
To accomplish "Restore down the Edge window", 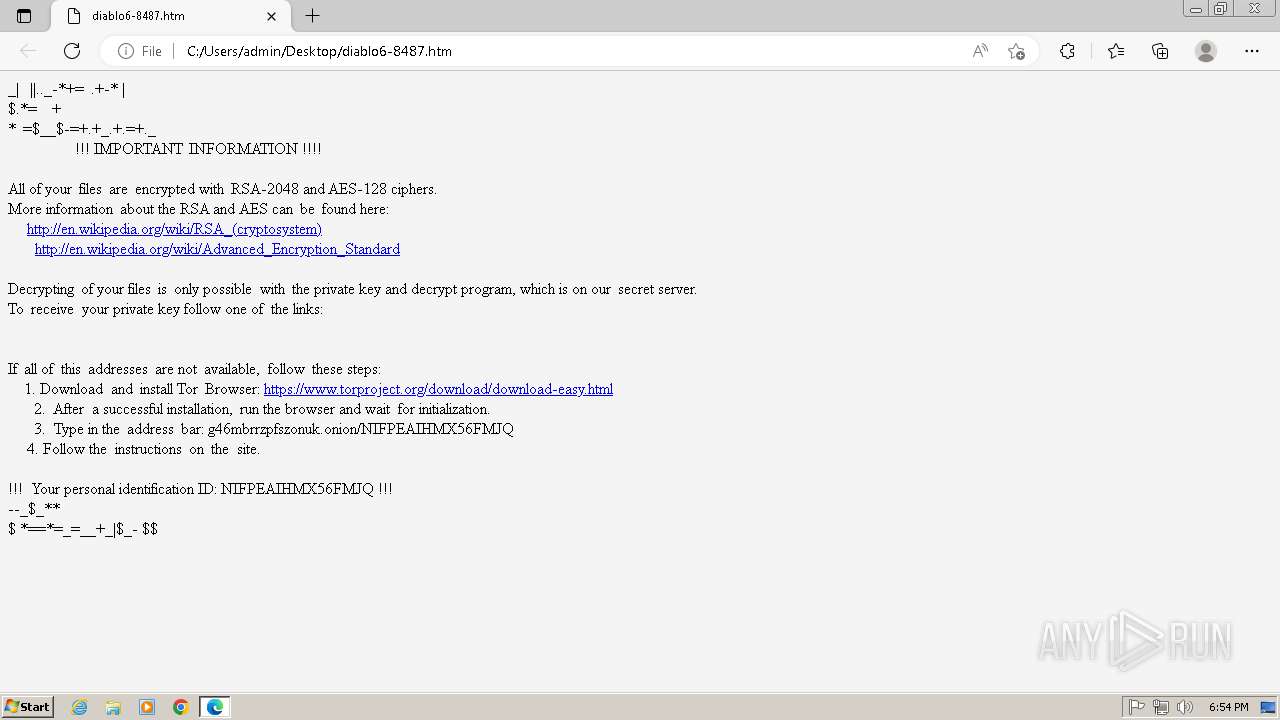I will coord(1221,9).
